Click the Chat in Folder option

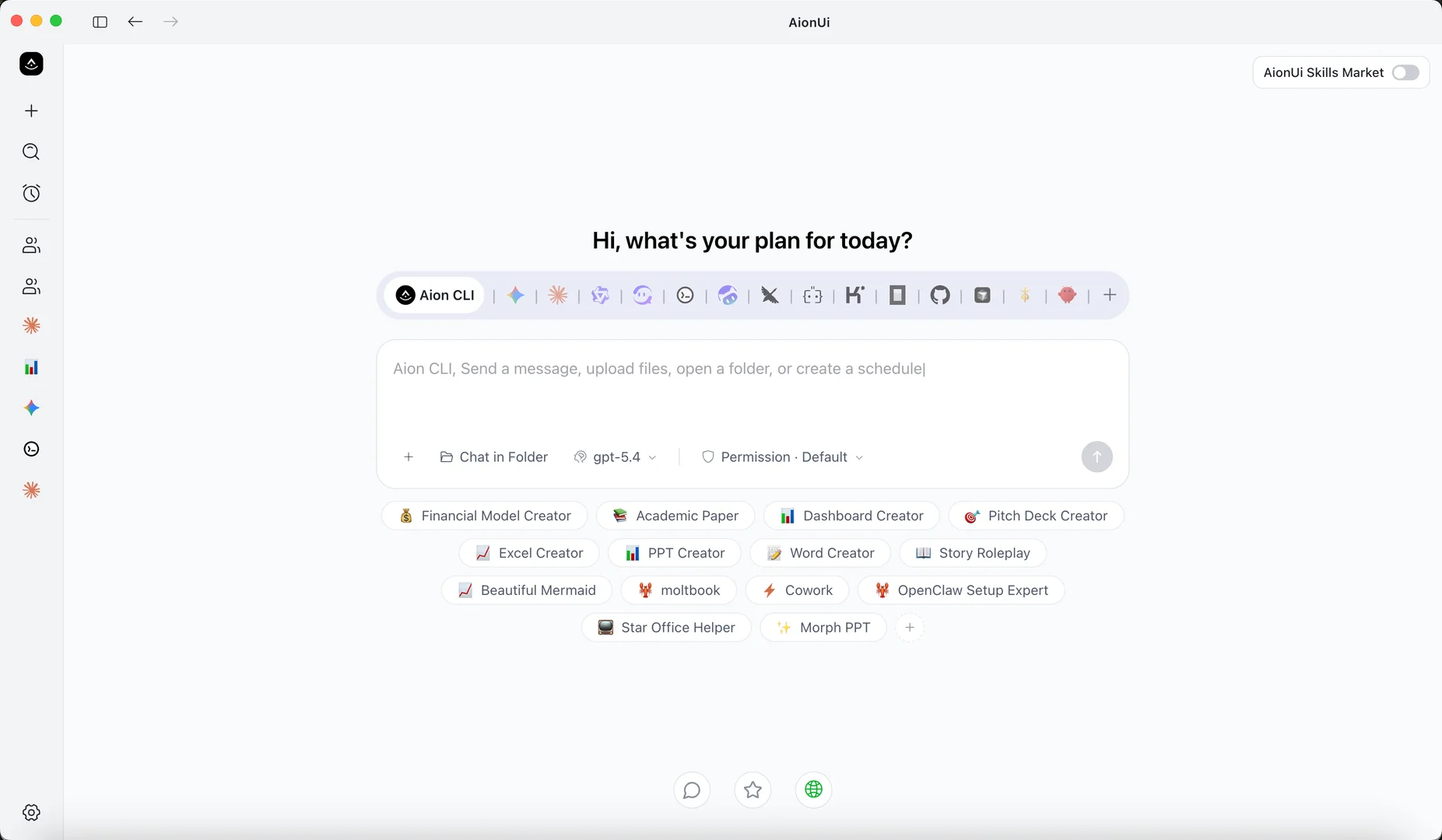(494, 457)
